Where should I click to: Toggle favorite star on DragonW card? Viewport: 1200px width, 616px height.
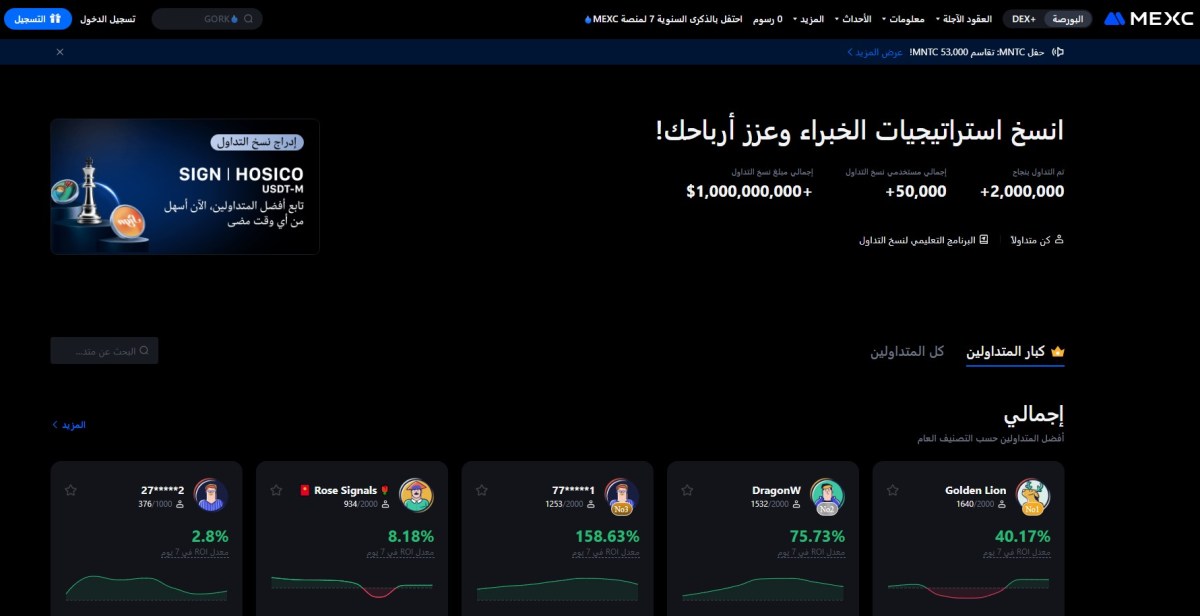click(x=687, y=490)
